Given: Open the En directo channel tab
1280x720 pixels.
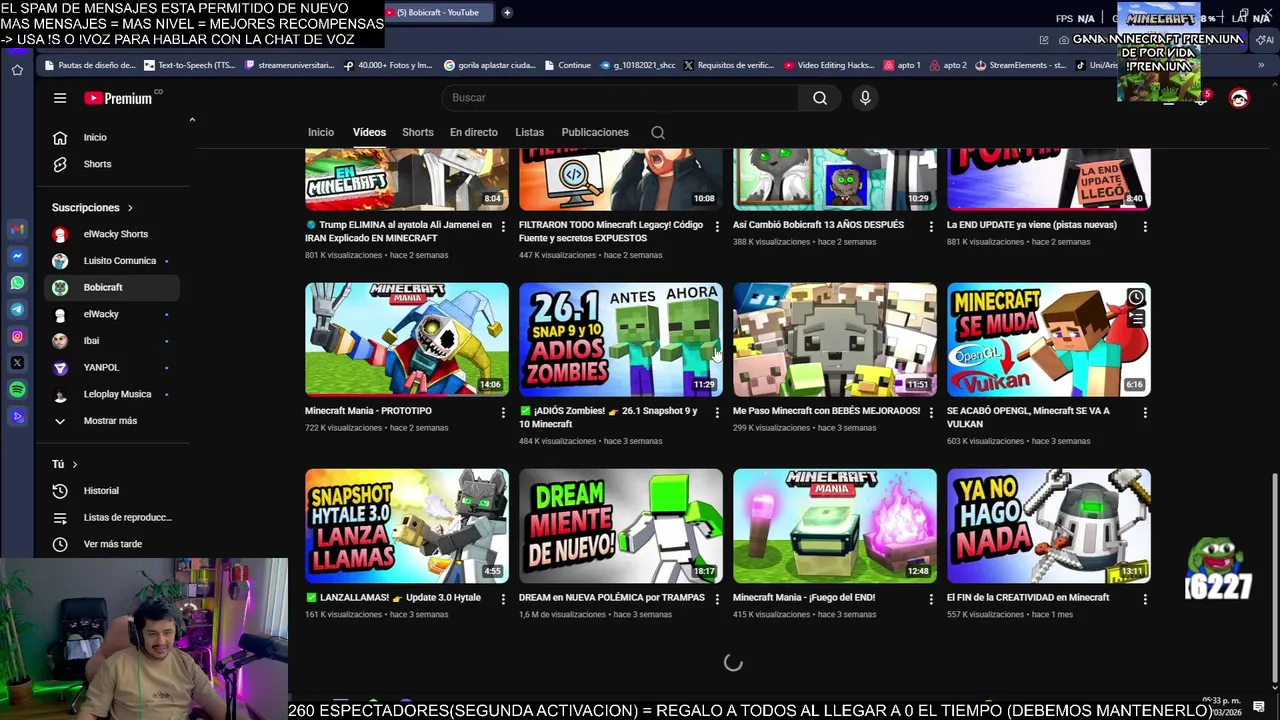Looking at the screenshot, I should [473, 132].
